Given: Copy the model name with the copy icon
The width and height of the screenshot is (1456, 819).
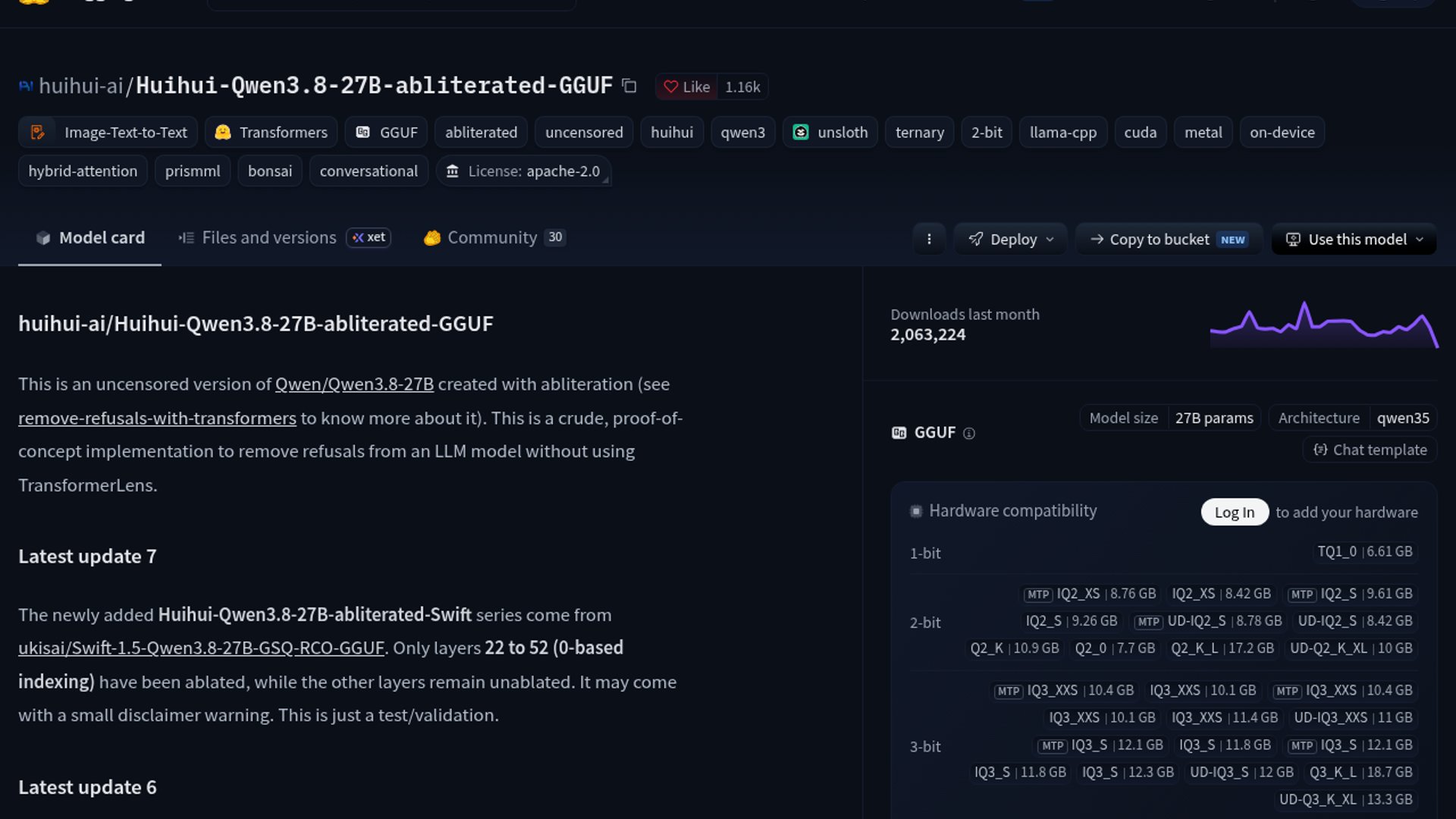Looking at the screenshot, I should [x=629, y=86].
